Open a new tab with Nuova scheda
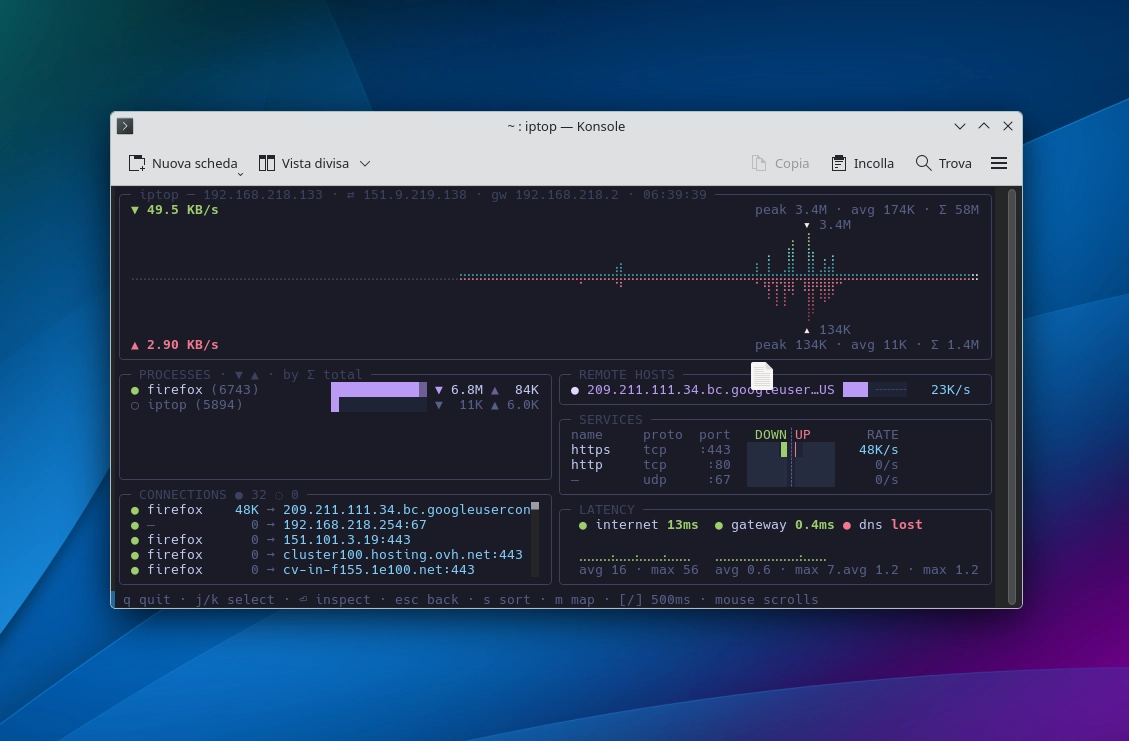1129x741 pixels. 183,163
